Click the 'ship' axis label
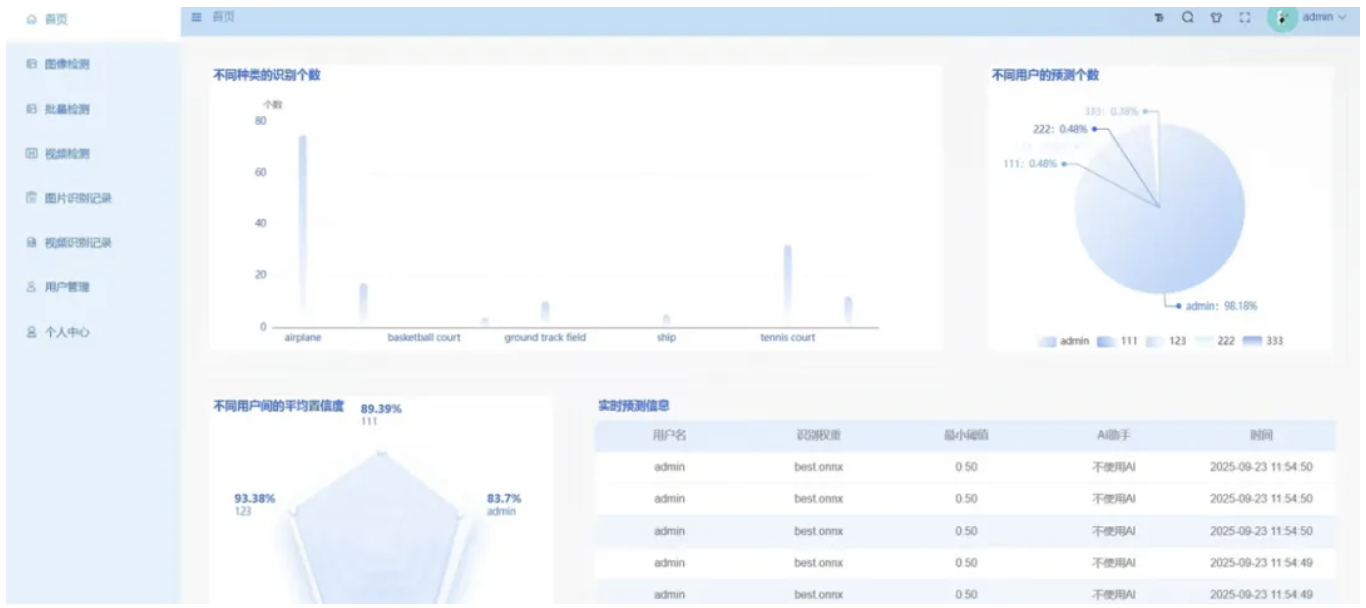Screen dimensions: 1366x608 click(x=666, y=338)
